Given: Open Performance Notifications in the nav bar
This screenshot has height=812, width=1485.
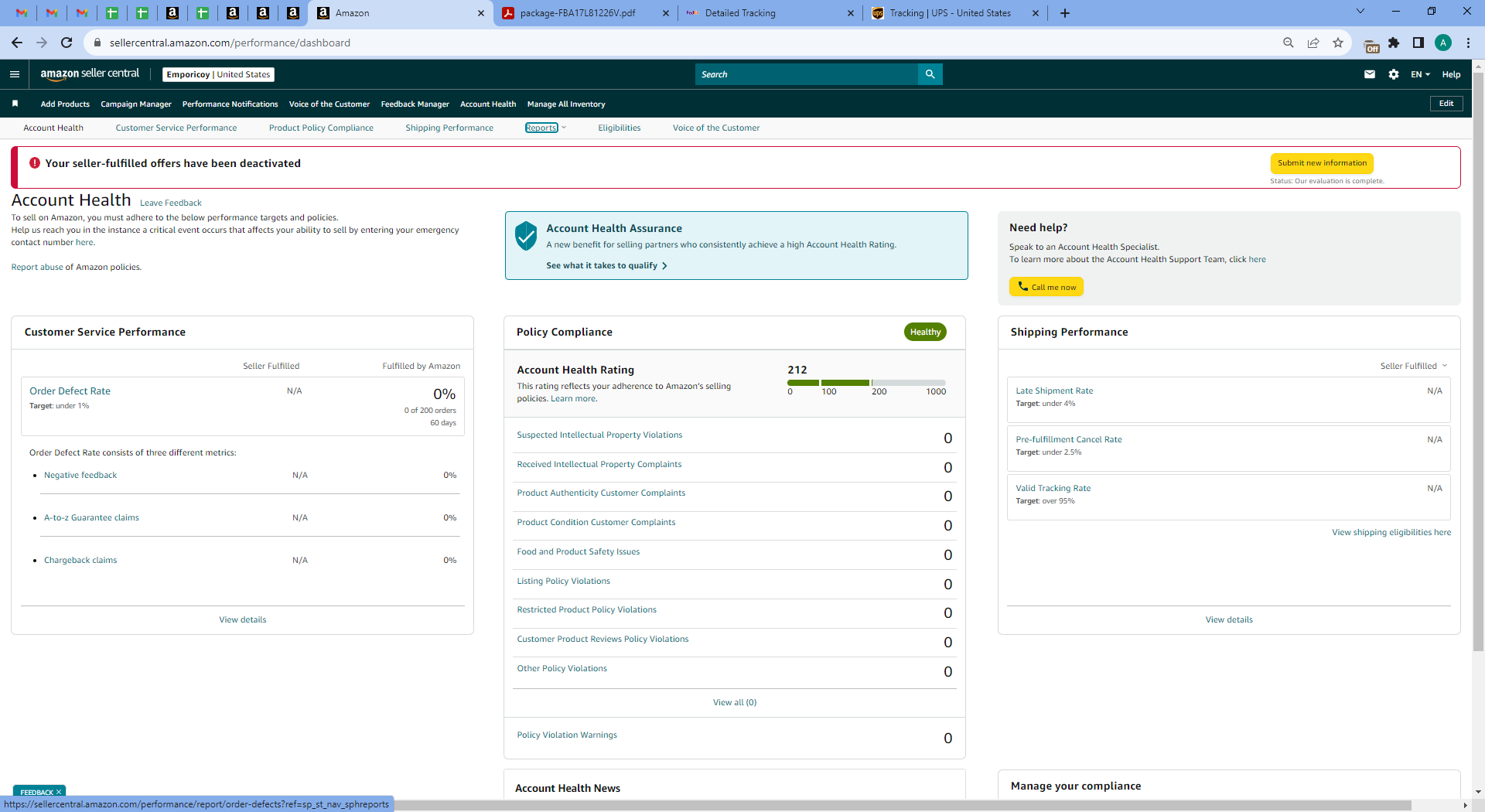Looking at the screenshot, I should [230, 104].
